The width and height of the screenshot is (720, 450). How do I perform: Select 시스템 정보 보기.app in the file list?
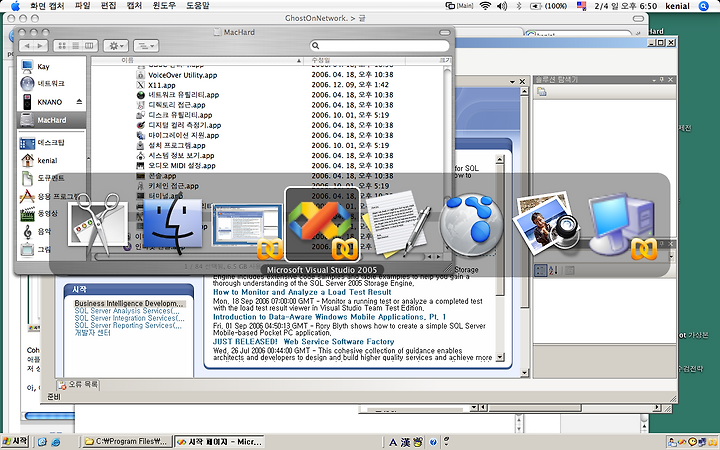tap(181, 156)
